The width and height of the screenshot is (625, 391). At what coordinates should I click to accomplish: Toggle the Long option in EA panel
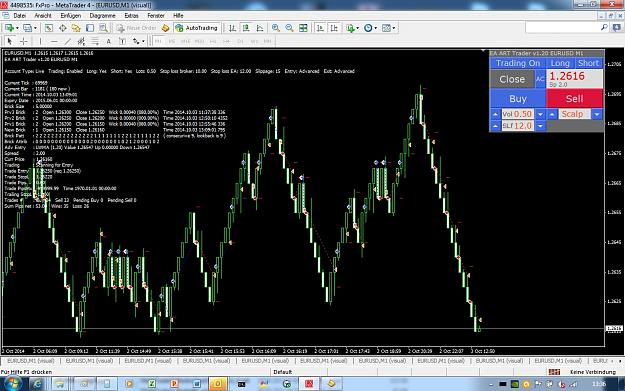click(560, 63)
